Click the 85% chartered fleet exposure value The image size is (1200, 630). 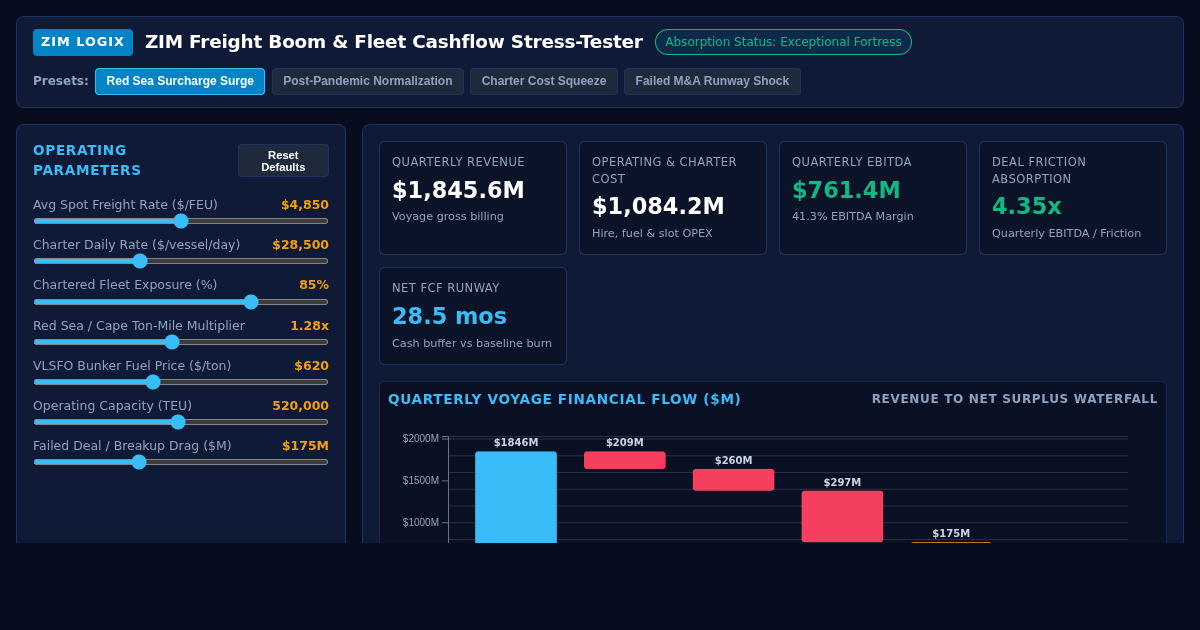[x=314, y=285]
